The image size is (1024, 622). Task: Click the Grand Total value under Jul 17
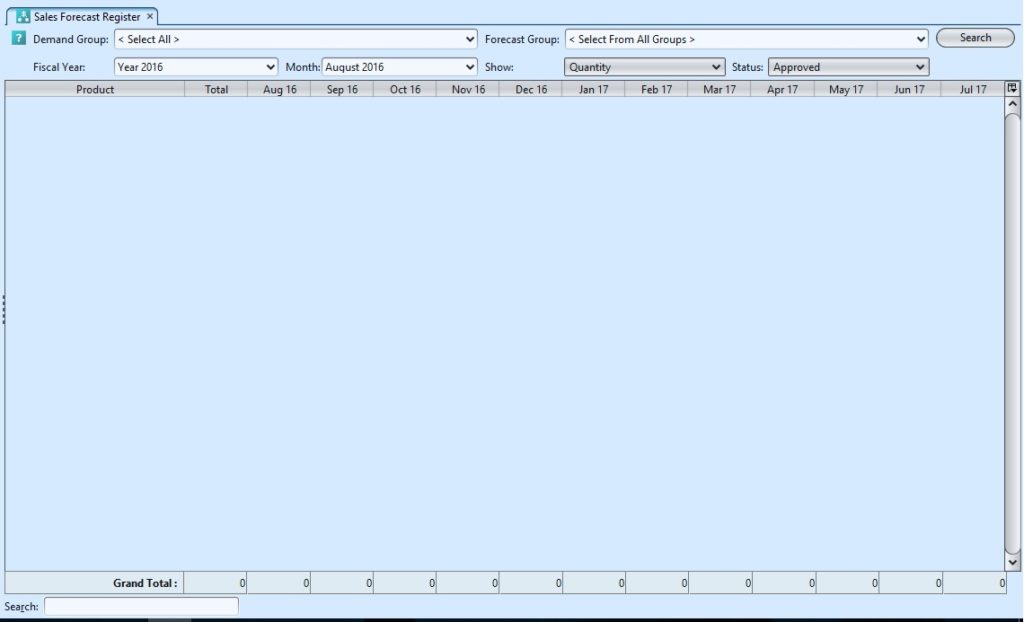pyautogui.click(x=974, y=583)
